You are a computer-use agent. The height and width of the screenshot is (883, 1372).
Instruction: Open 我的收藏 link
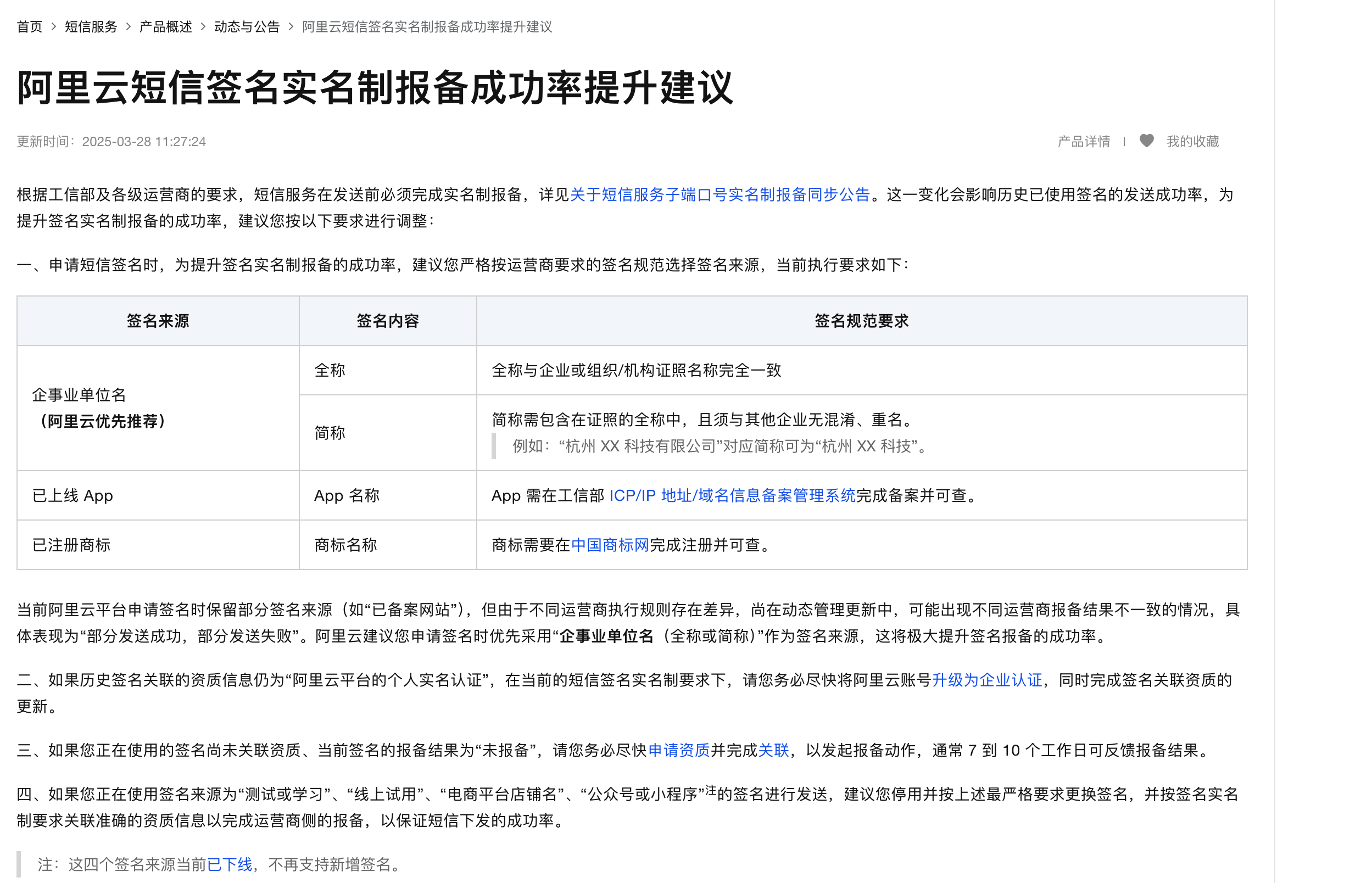coord(1192,142)
